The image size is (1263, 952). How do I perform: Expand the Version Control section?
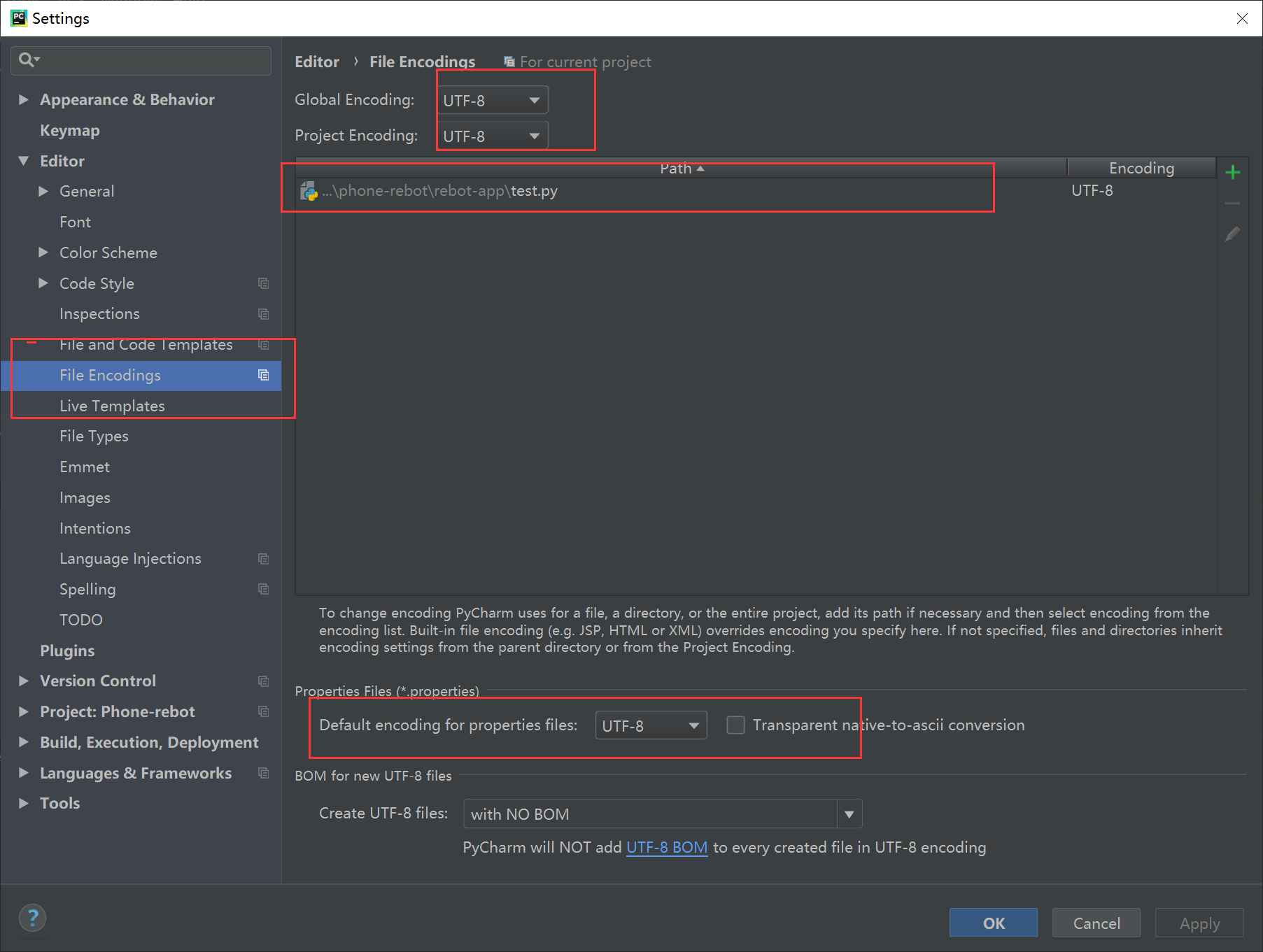[x=24, y=681]
